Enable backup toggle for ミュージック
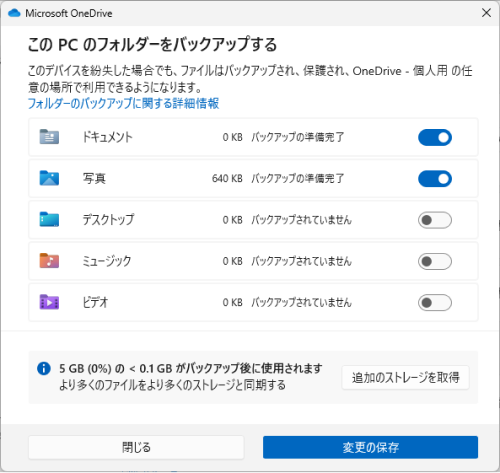 point(435,261)
